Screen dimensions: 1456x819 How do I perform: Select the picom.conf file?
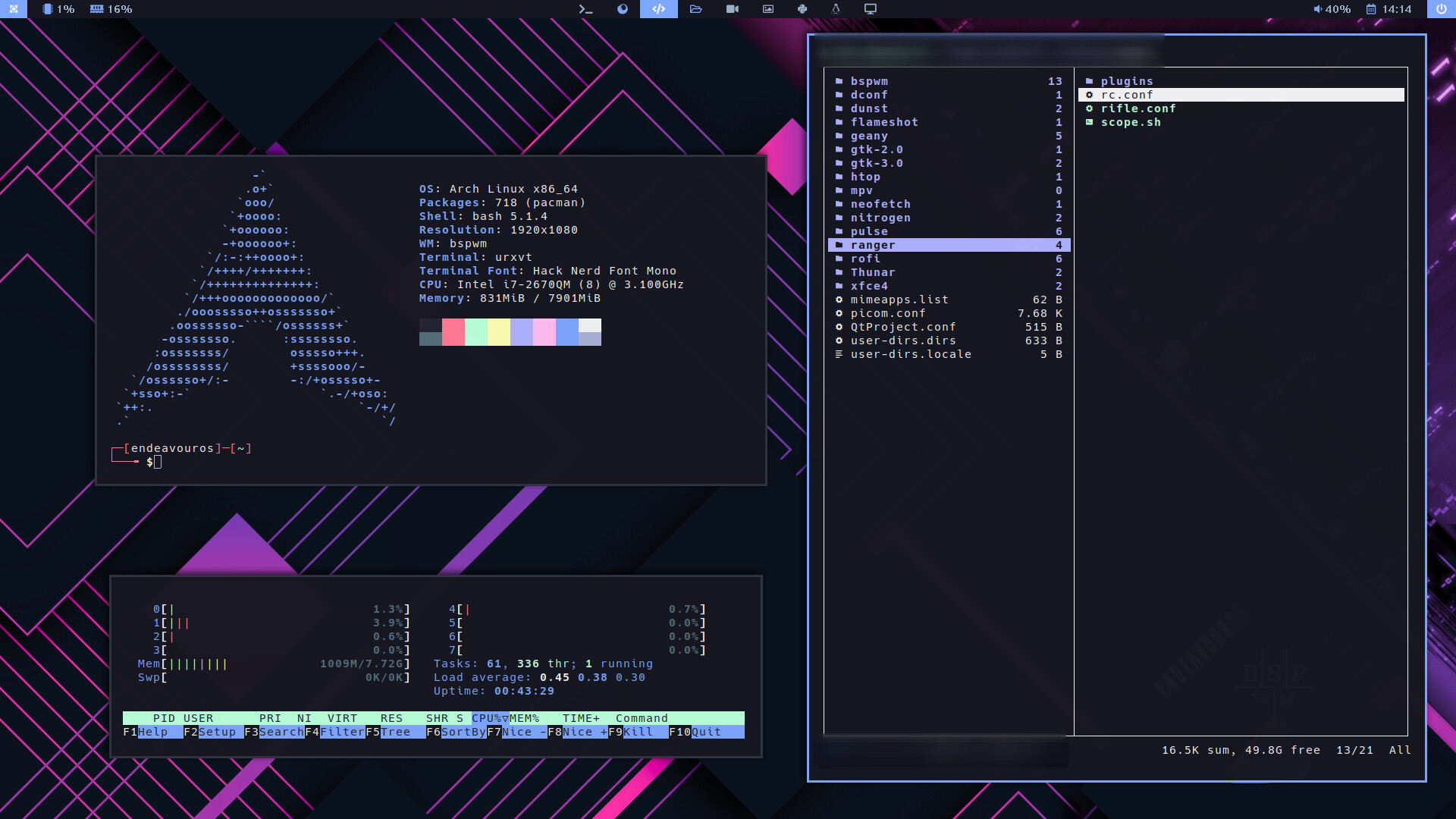(949, 313)
